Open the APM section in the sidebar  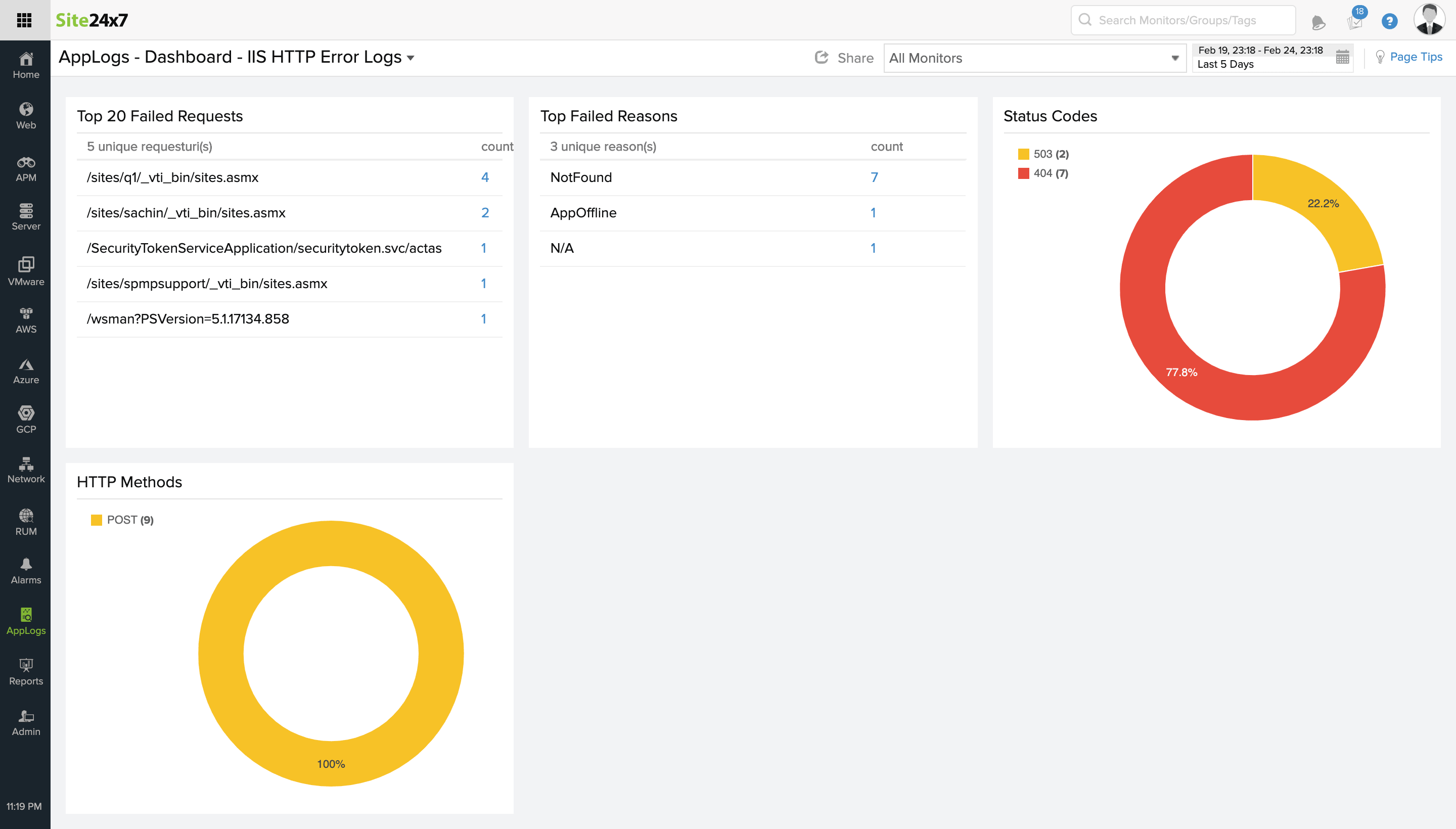tap(26, 167)
